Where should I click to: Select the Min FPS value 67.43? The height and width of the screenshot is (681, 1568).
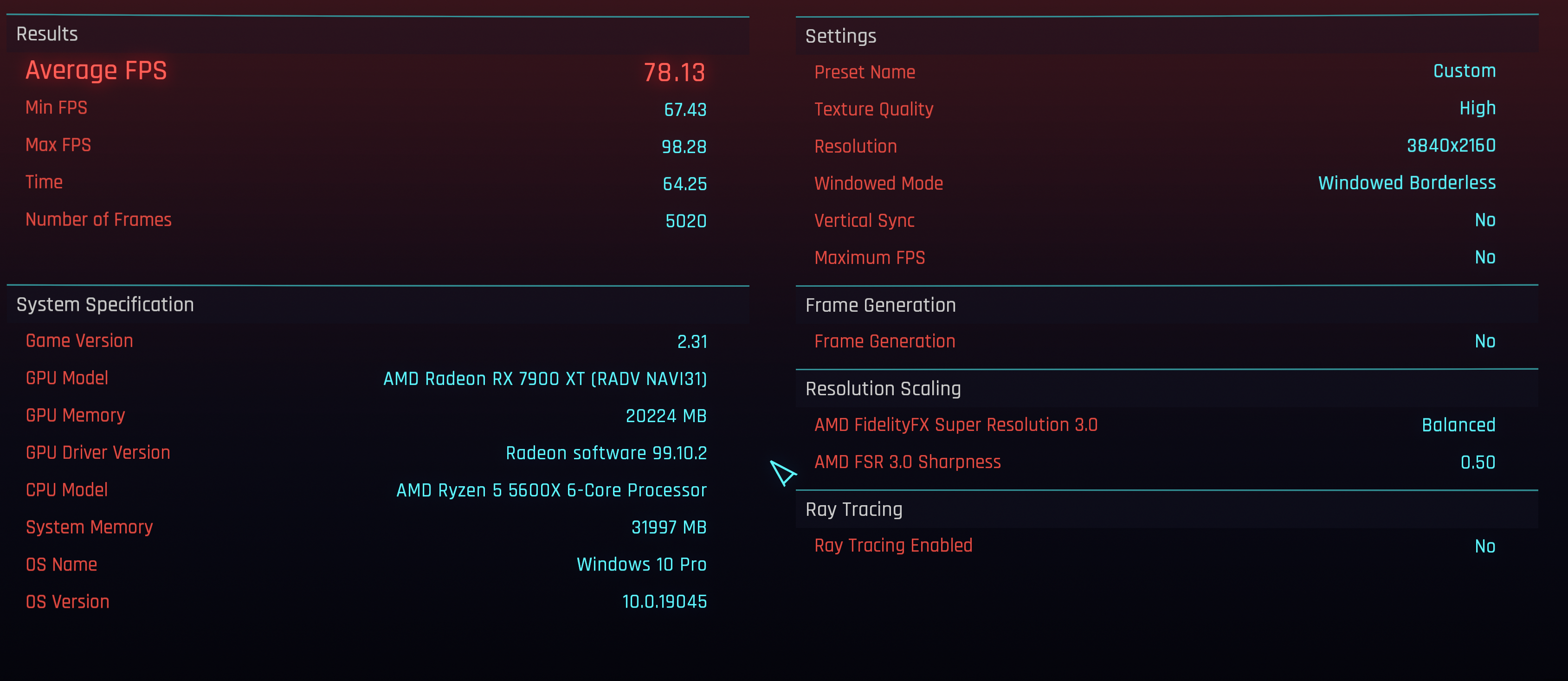click(x=685, y=109)
